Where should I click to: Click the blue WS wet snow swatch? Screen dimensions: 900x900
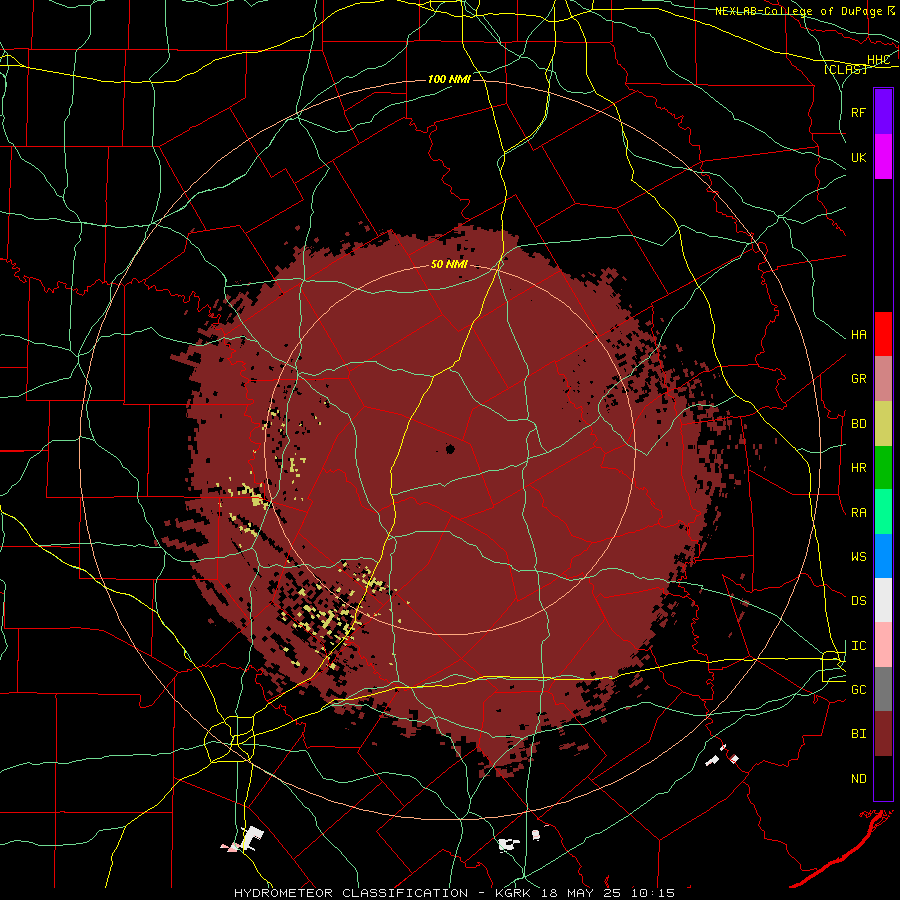click(883, 556)
